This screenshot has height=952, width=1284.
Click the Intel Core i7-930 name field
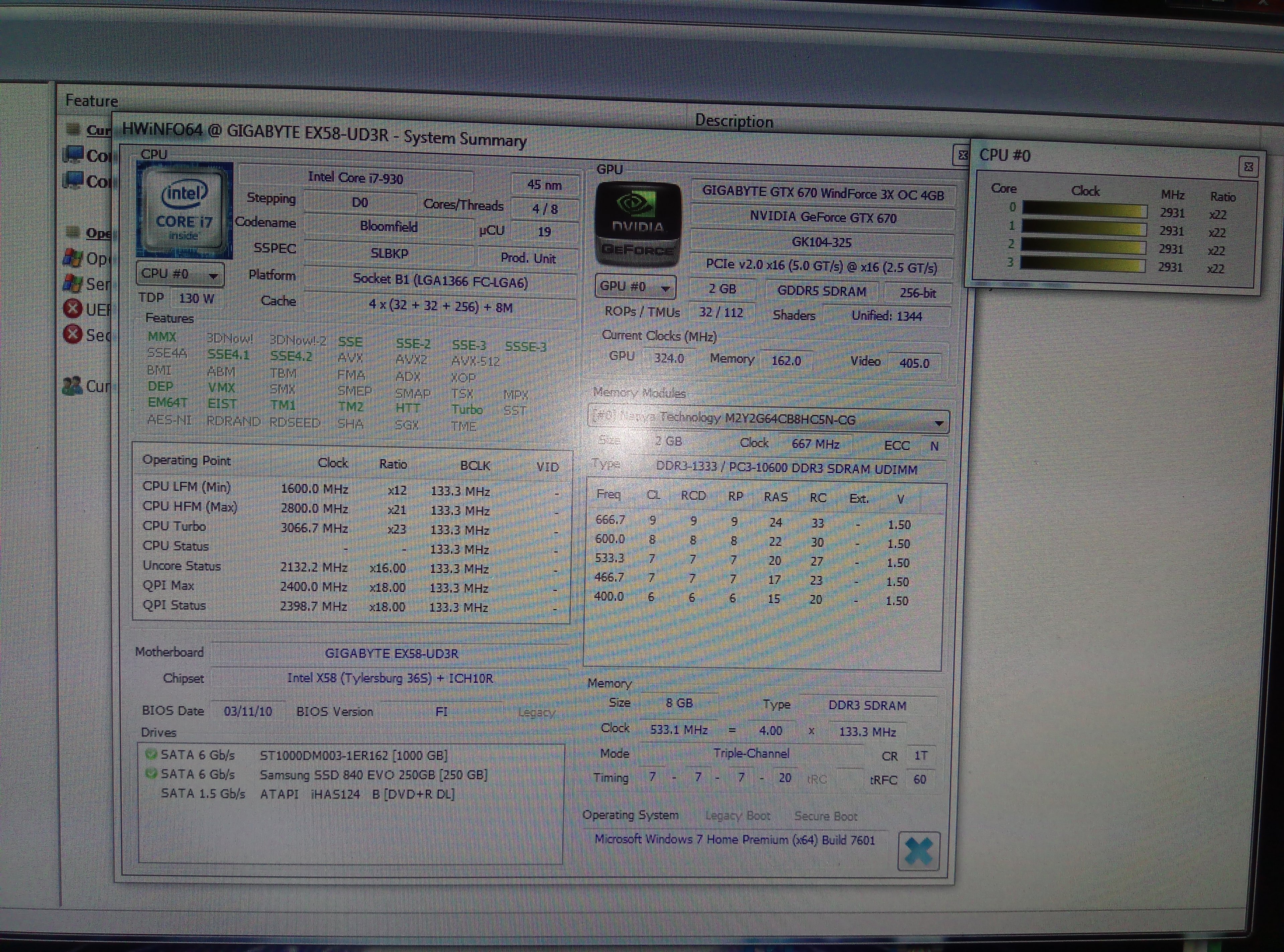[355, 177]
